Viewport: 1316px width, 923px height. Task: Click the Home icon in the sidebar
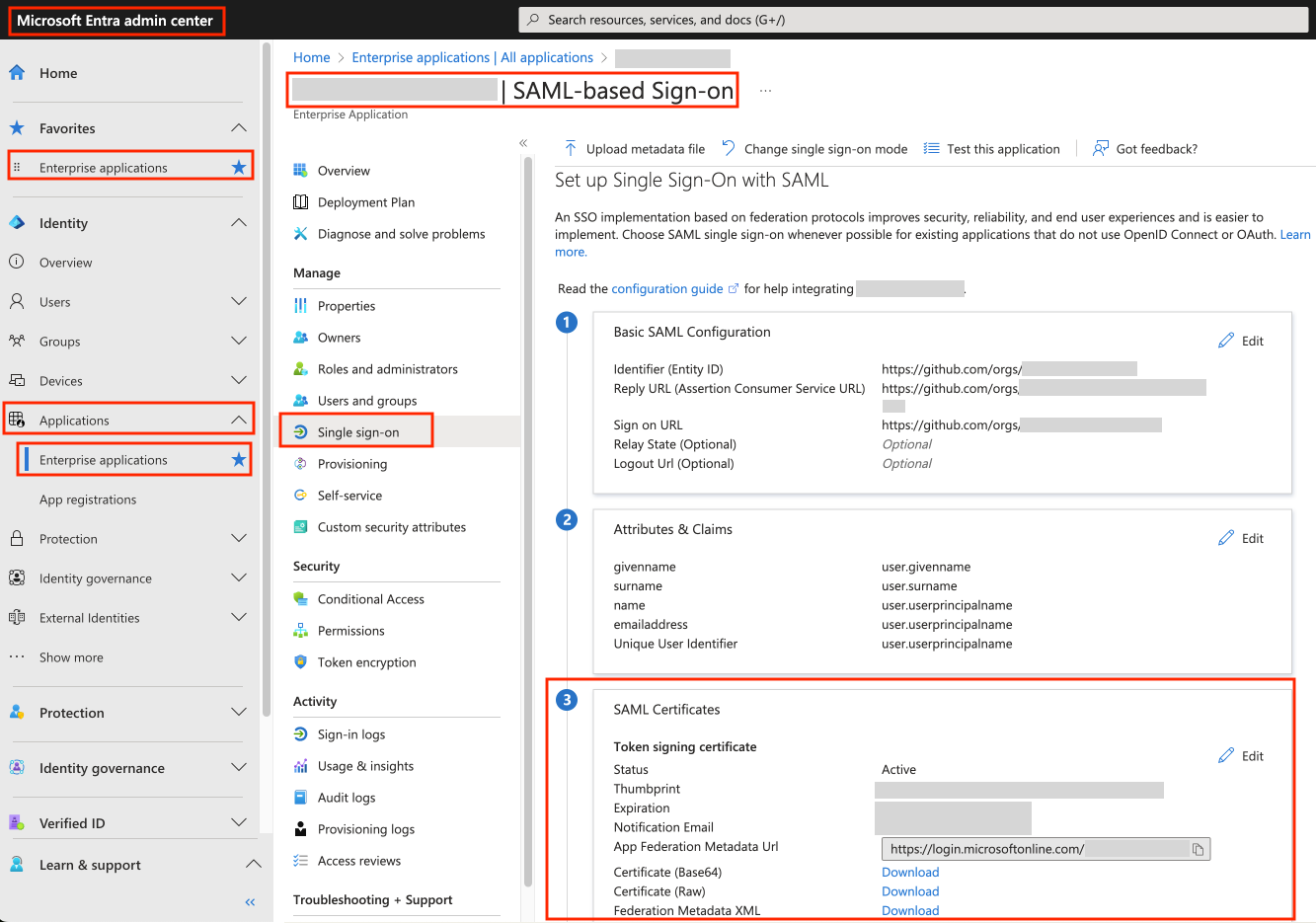pyautogui.click(x=16, y=72)
